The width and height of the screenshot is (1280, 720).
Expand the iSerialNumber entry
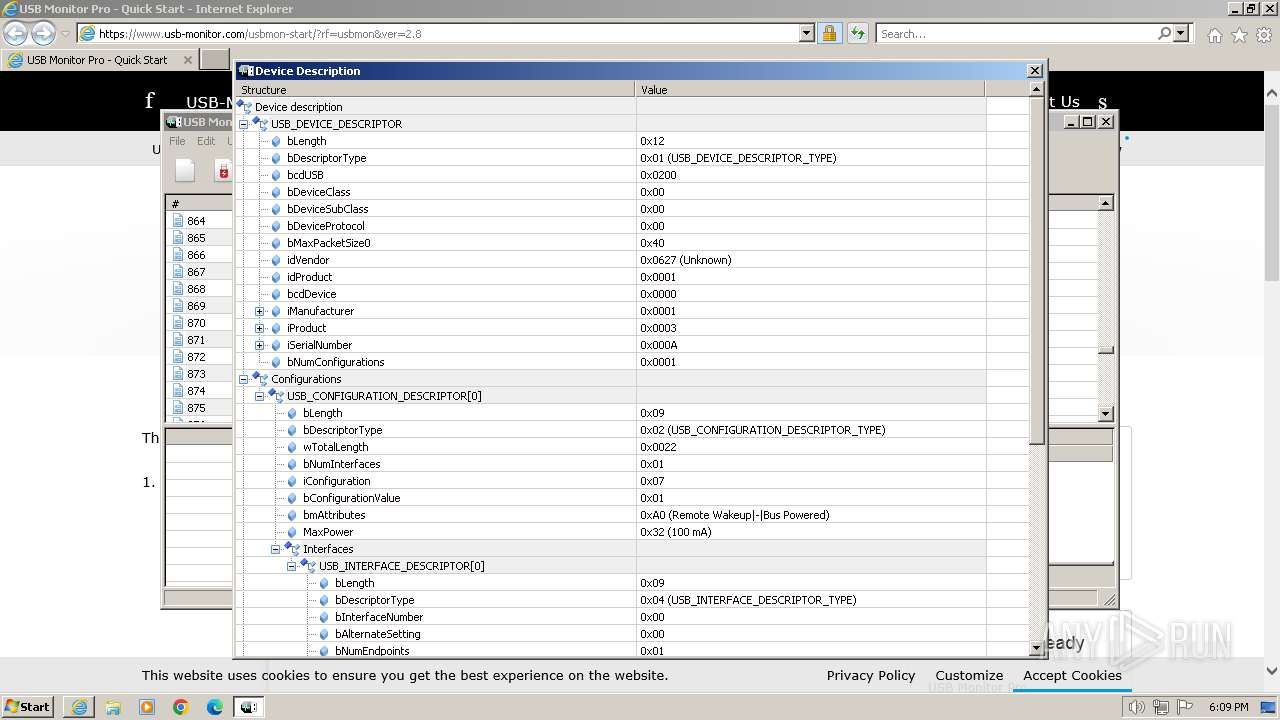pos(259,345)
